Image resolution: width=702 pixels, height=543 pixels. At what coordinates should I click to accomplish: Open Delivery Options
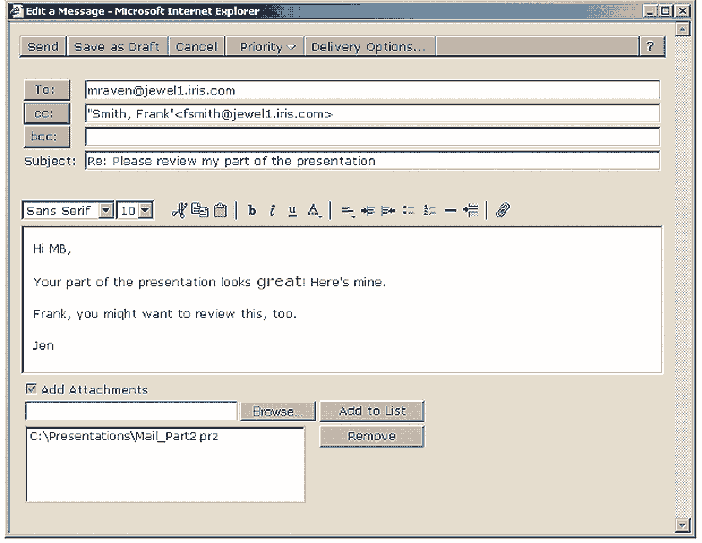368,47
